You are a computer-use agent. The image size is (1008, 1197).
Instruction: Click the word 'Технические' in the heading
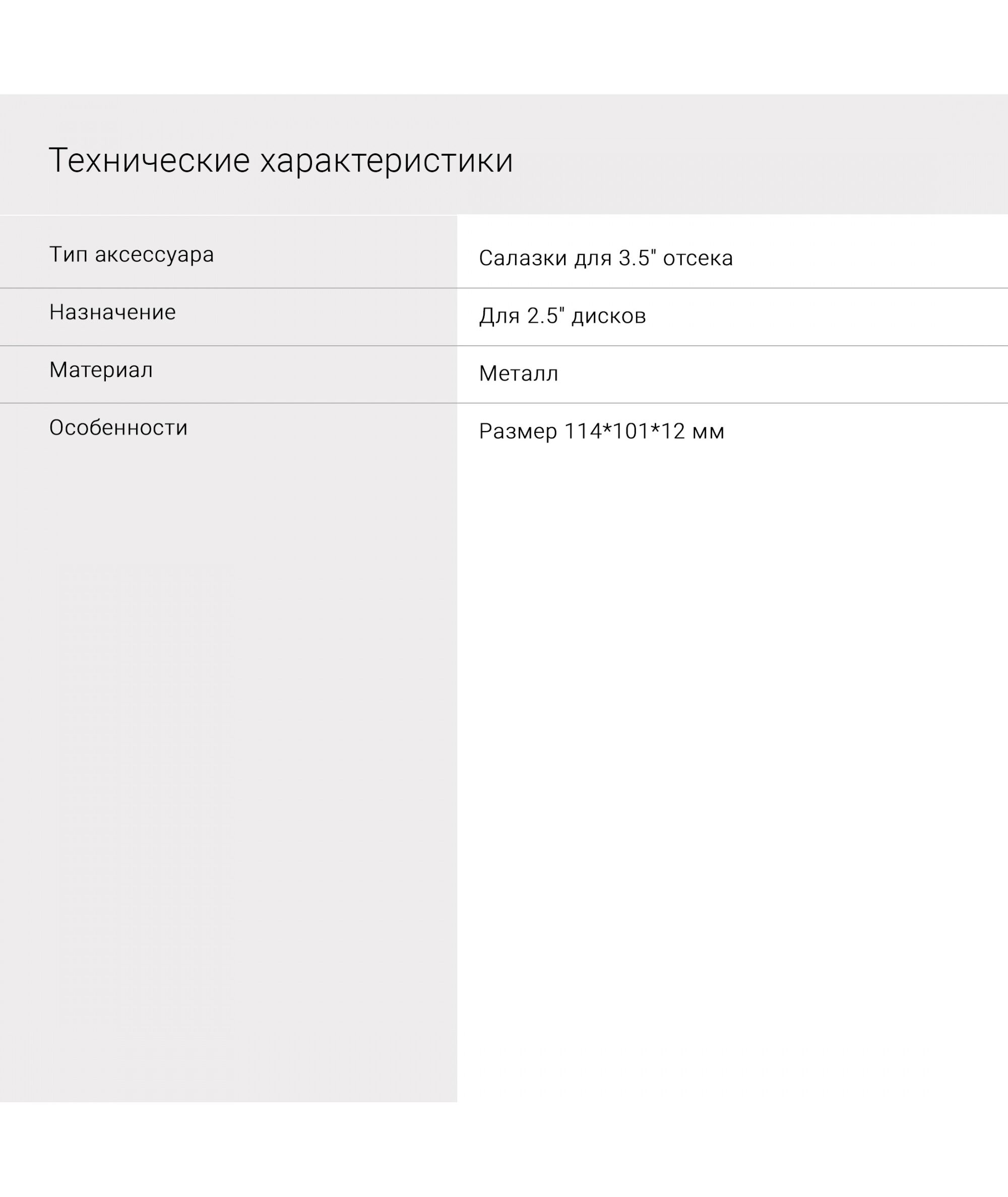point(149,161)
